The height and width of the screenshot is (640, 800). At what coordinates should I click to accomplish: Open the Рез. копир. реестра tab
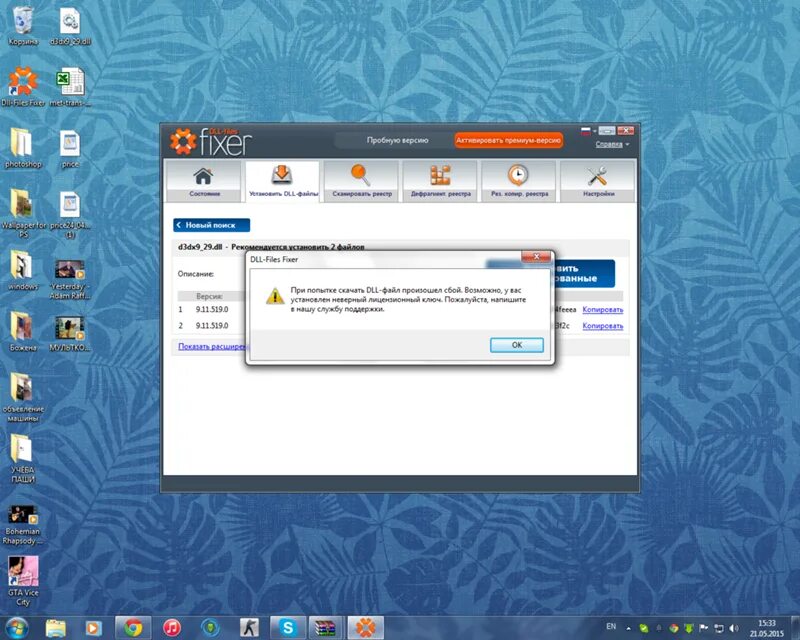(519, 182)
